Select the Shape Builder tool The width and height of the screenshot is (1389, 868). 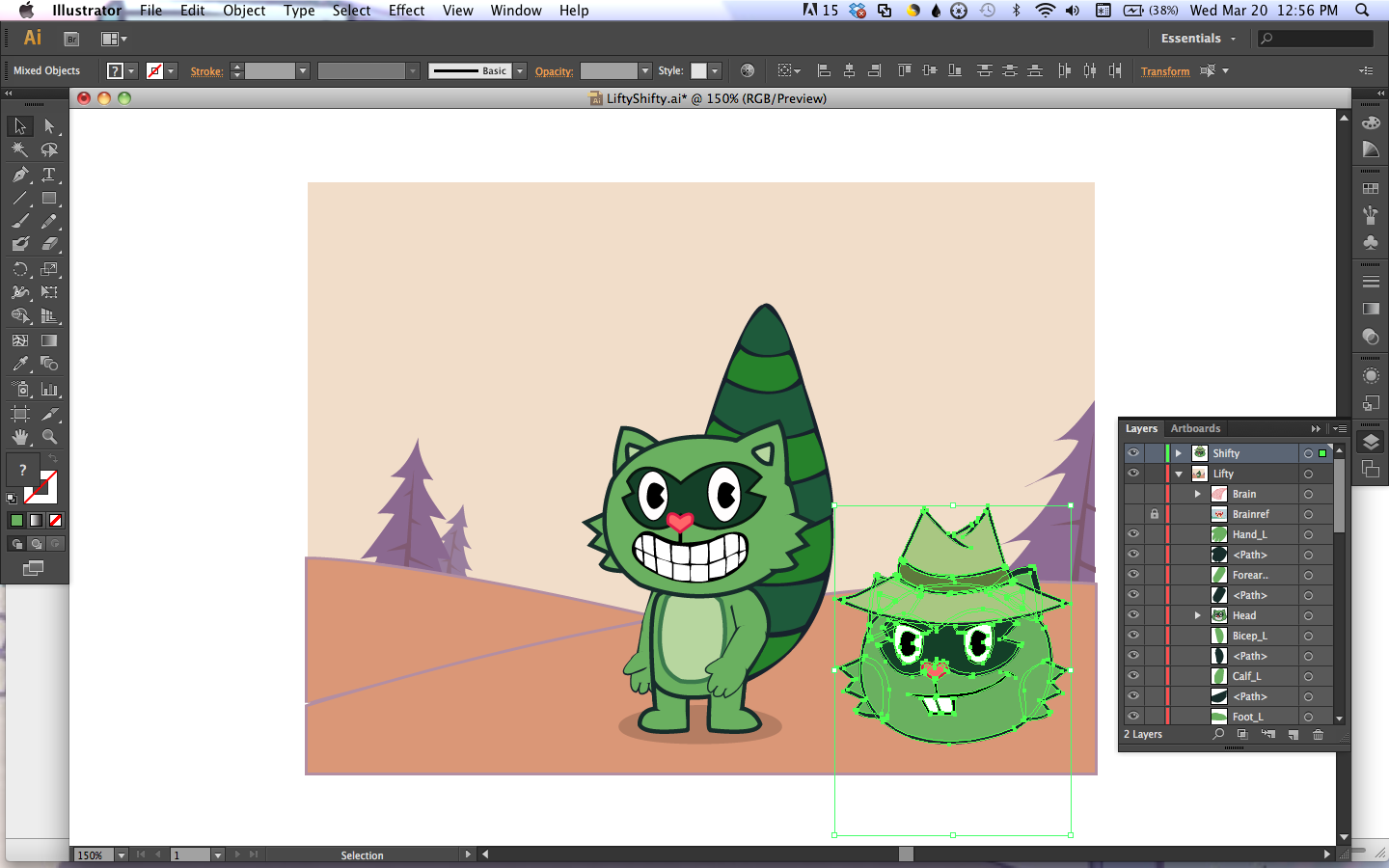19,315
